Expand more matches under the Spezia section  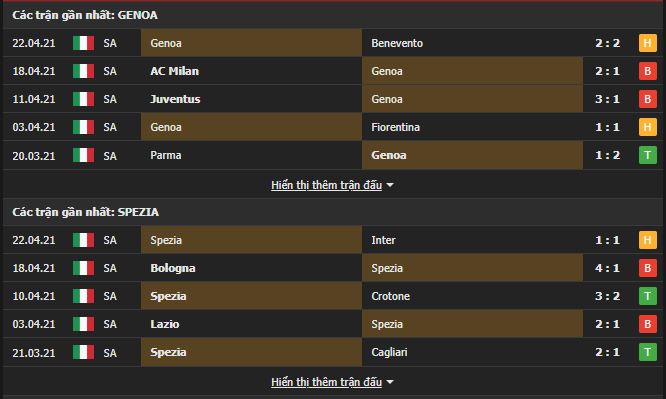pos(326,382)
